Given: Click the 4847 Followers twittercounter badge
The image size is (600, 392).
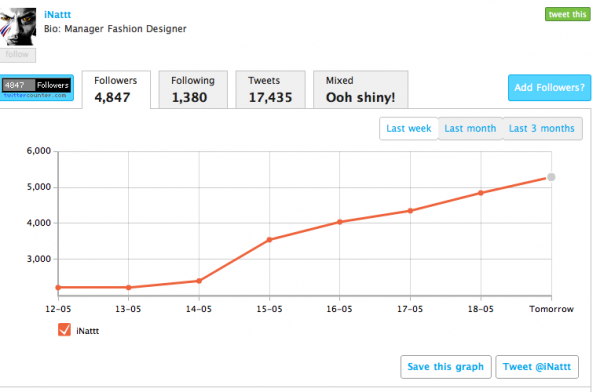Looking at the screenshot, I should (37, 88).
